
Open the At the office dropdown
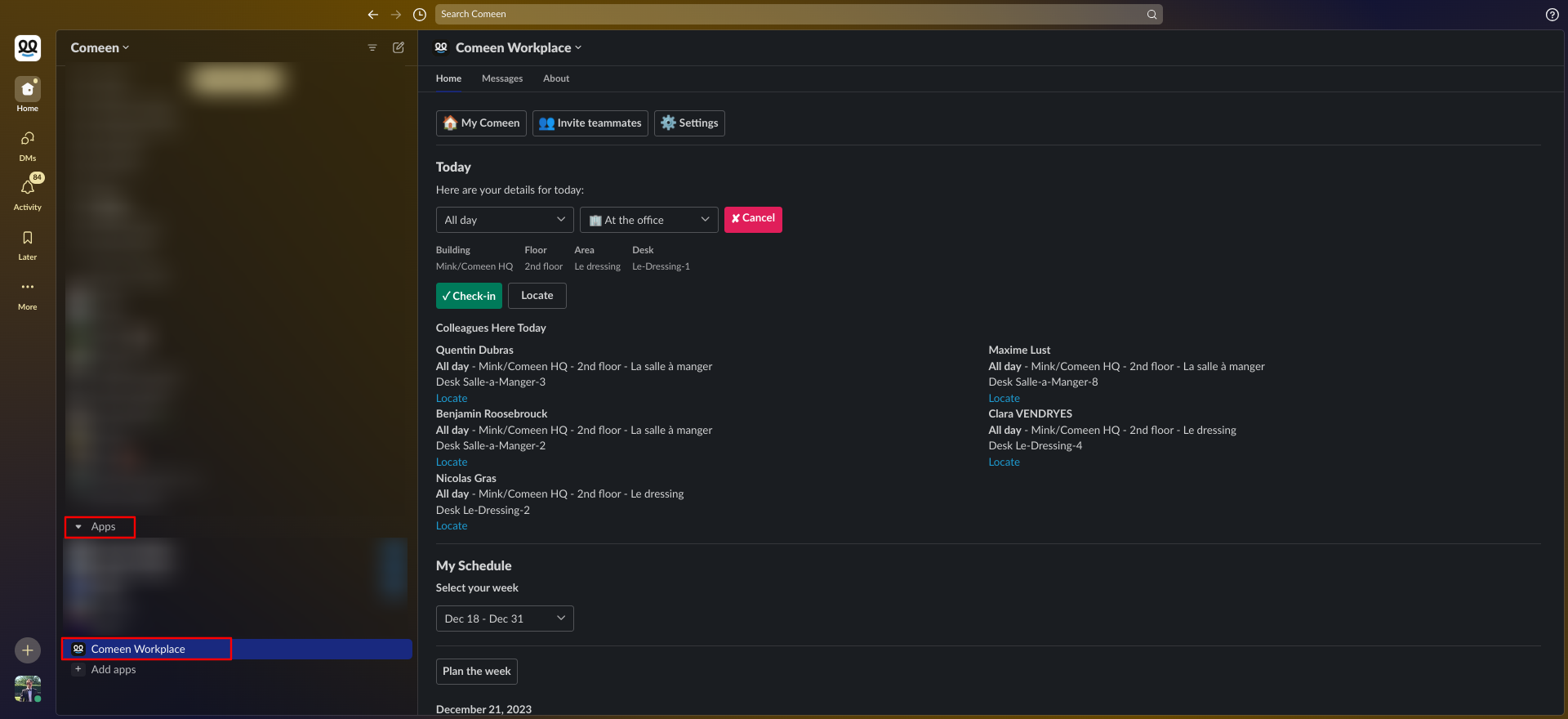pos(649,220)
